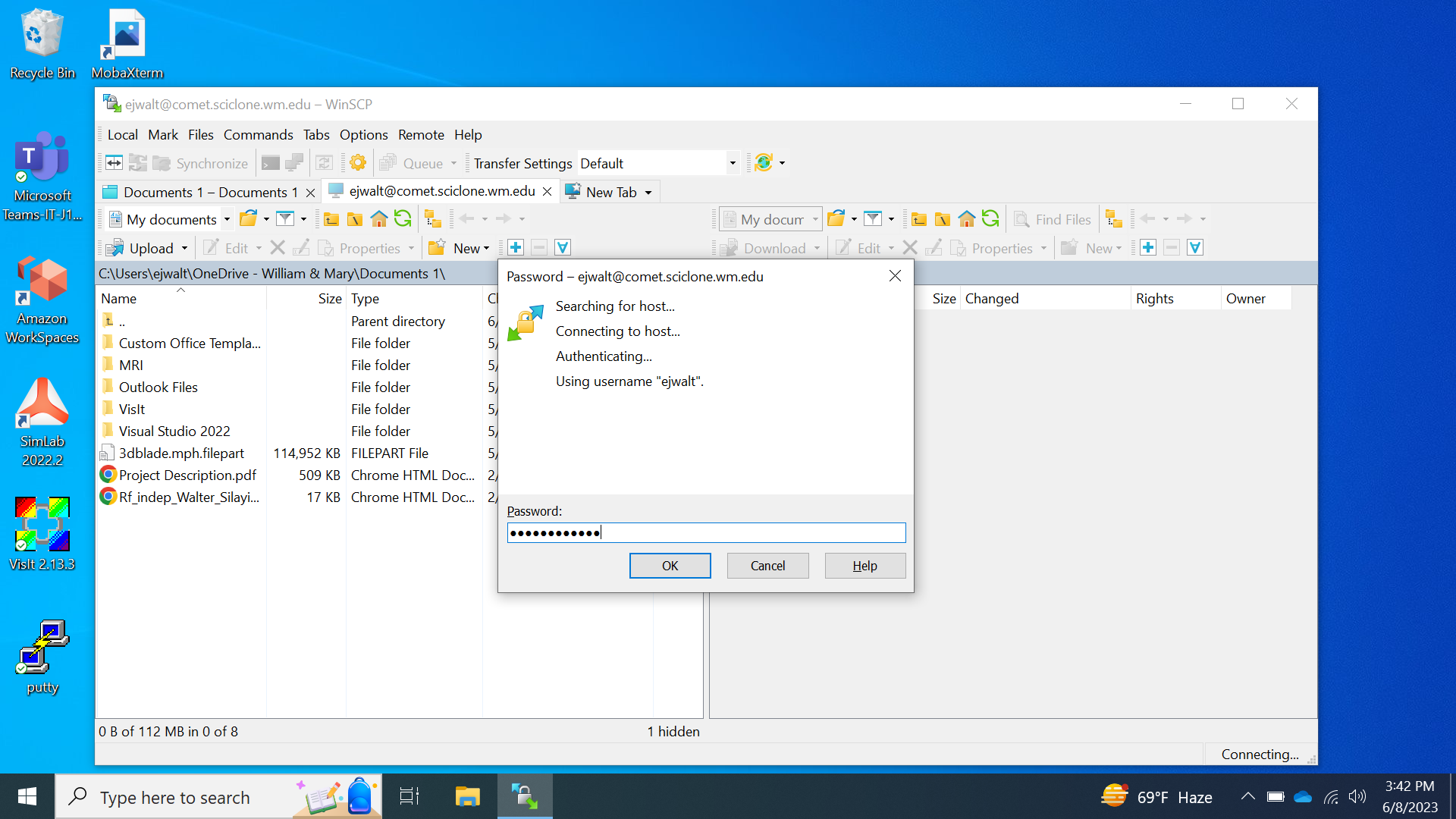Go to local home directory icon

(378, 219)
